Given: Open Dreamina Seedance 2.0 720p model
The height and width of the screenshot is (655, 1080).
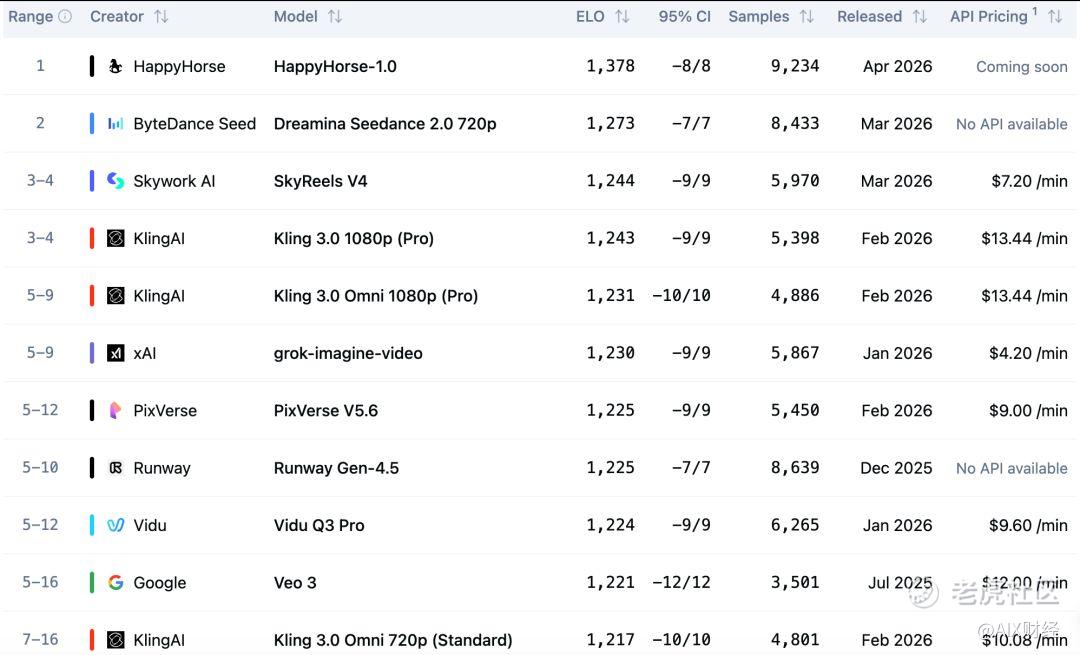Looking at the screenshot, I should [385, 124].
